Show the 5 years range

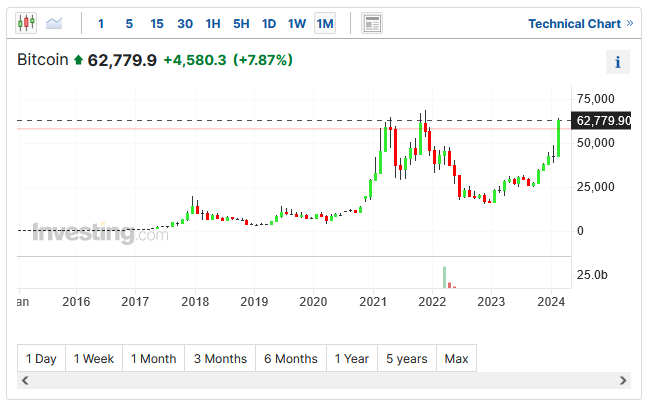407,358
